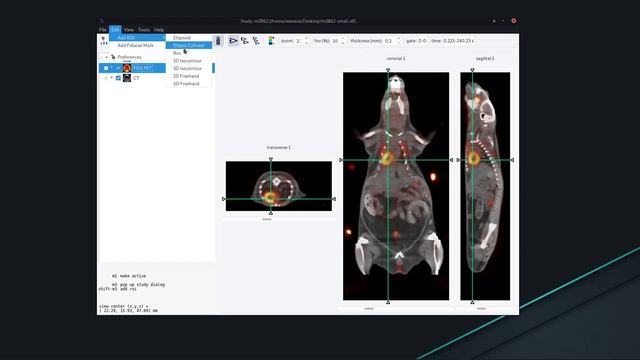Expand the CT tree row arrow
The height and width of the screenshot is (360, 640).
(x=111, y=78)
